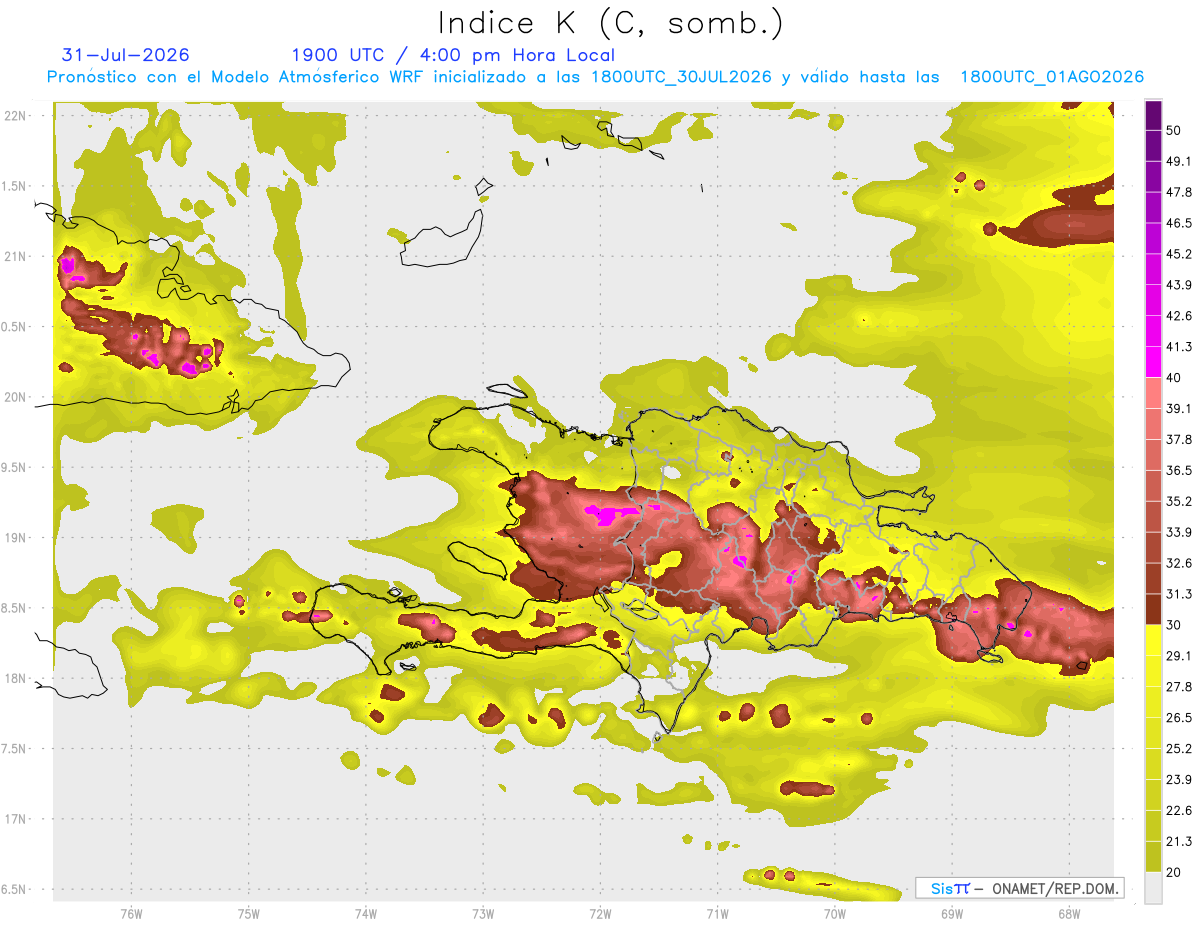Click the "74W" longitude label

coord(366,914)
